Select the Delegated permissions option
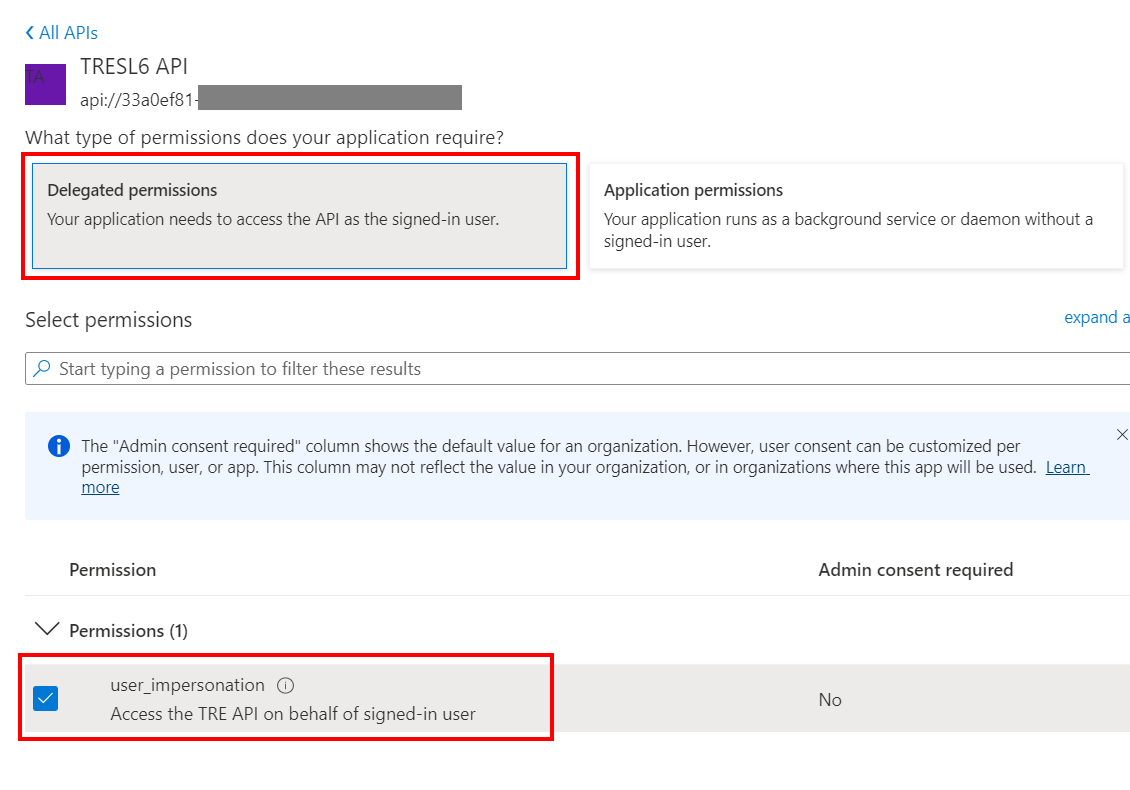Screen dimensions: 1130x790 300,216
